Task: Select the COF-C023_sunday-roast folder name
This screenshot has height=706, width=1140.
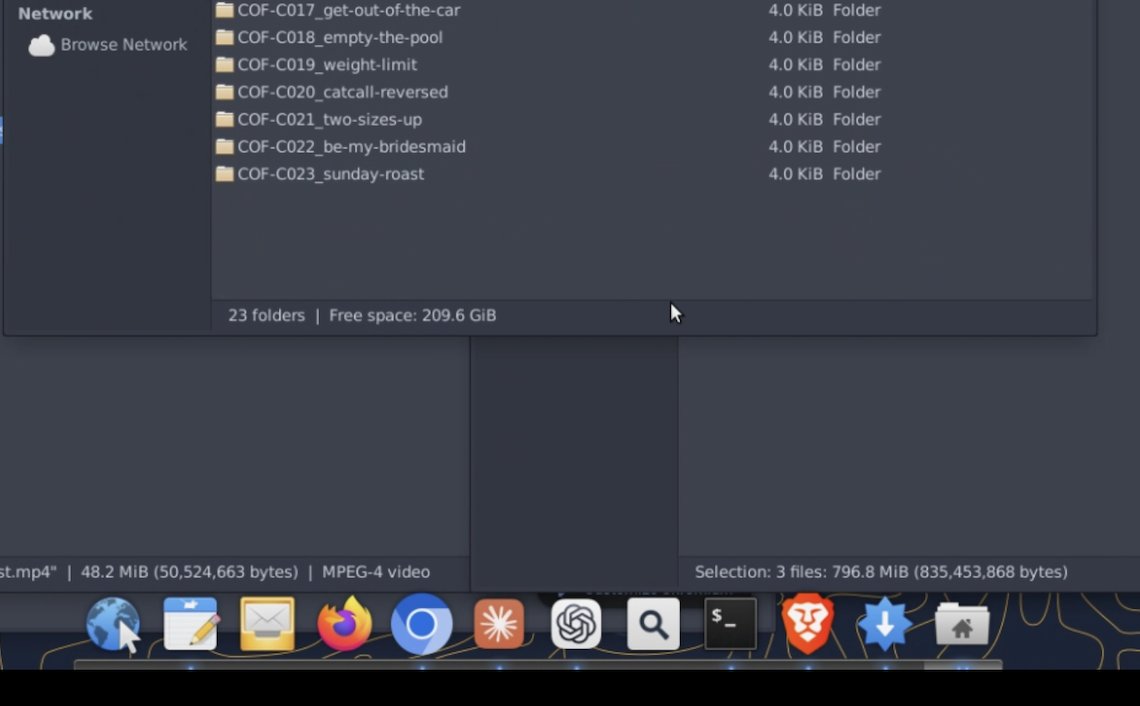Action: click(331, 174)
